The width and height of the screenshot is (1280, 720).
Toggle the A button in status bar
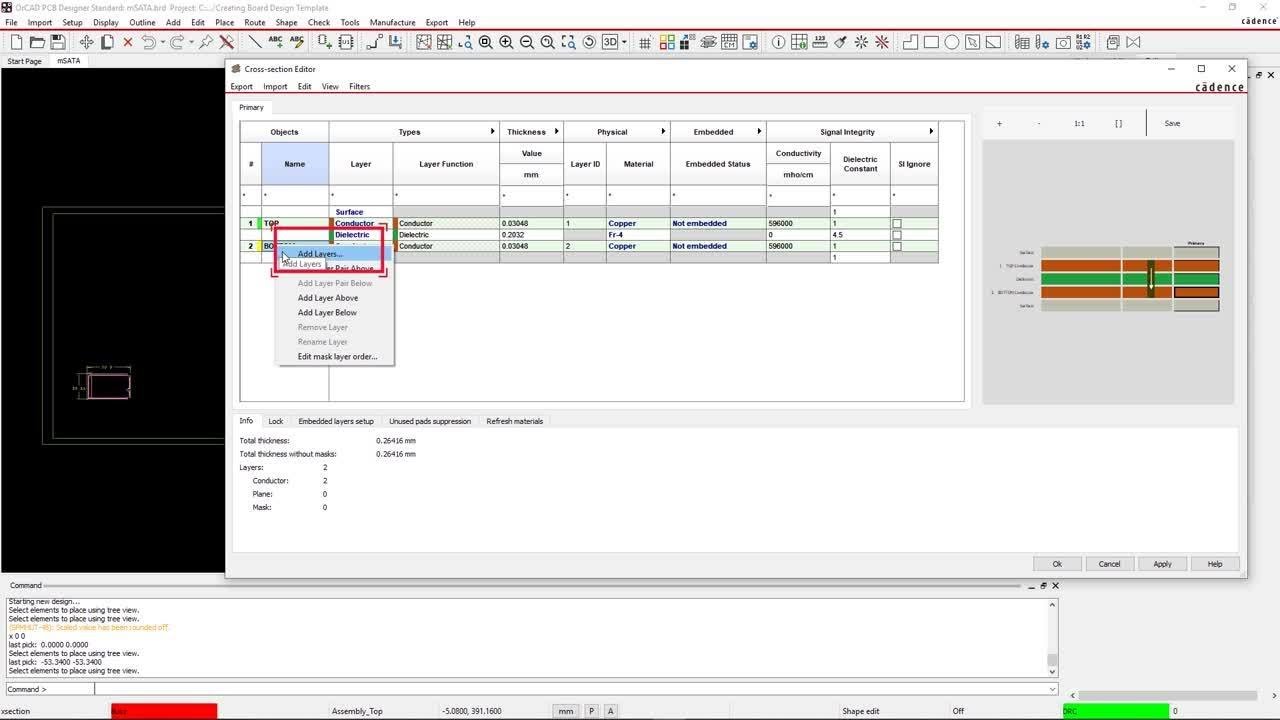(610, 711)
